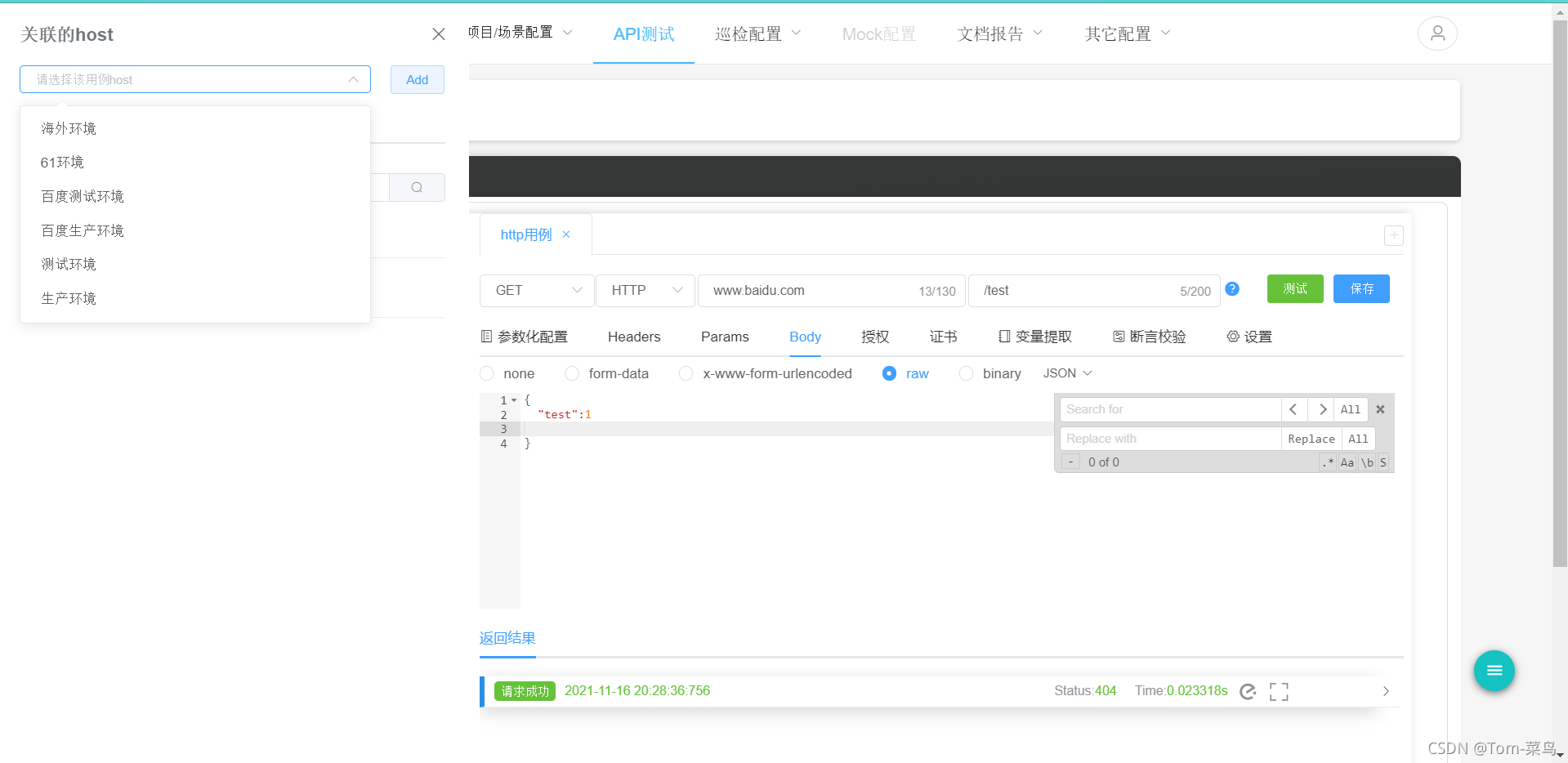Click the response refresh icon
This screenshot has height=763, width=1568.
(1248, 692)
